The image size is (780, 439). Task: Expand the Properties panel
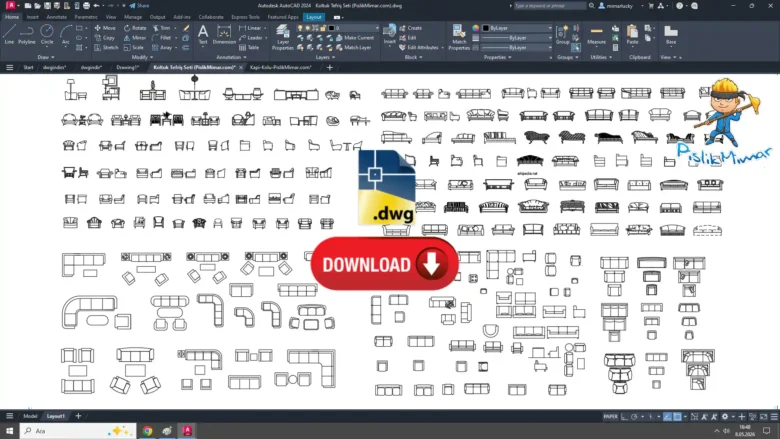tap(497, 57)
